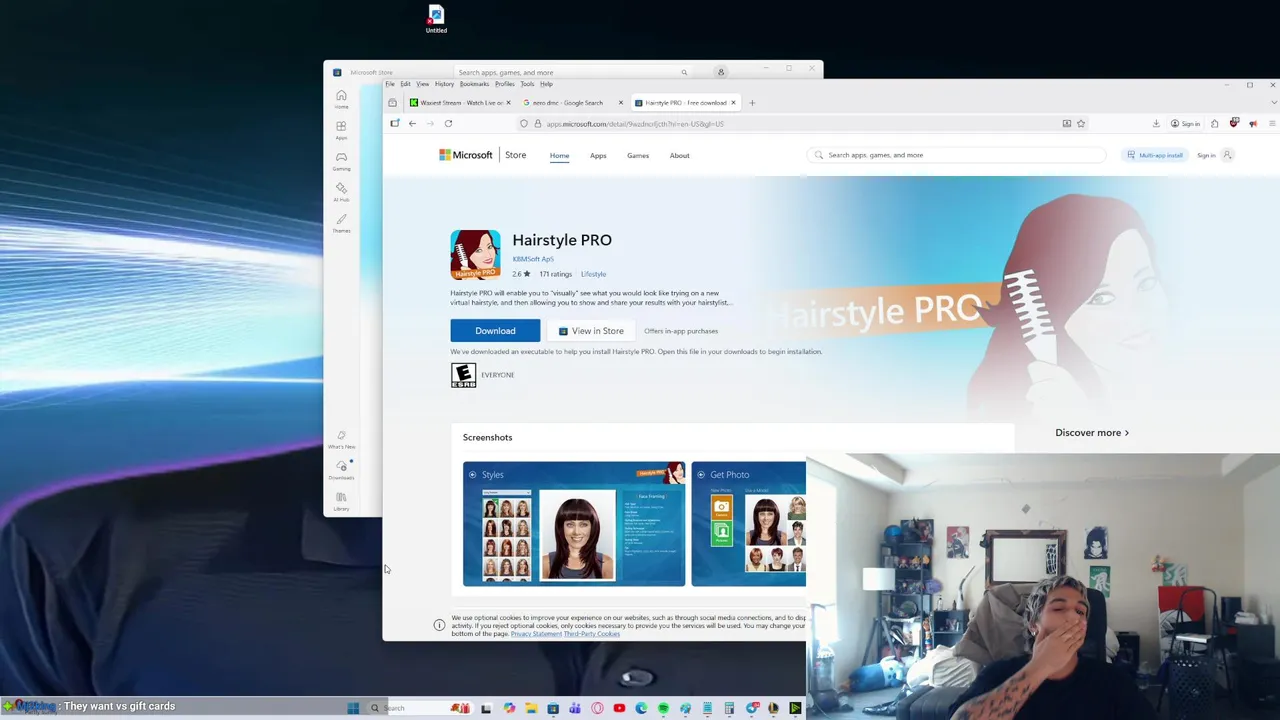Open the browser Help menu
This screenshot has height=720, width=1280.
pyautogui.click(x=546, y=84)
